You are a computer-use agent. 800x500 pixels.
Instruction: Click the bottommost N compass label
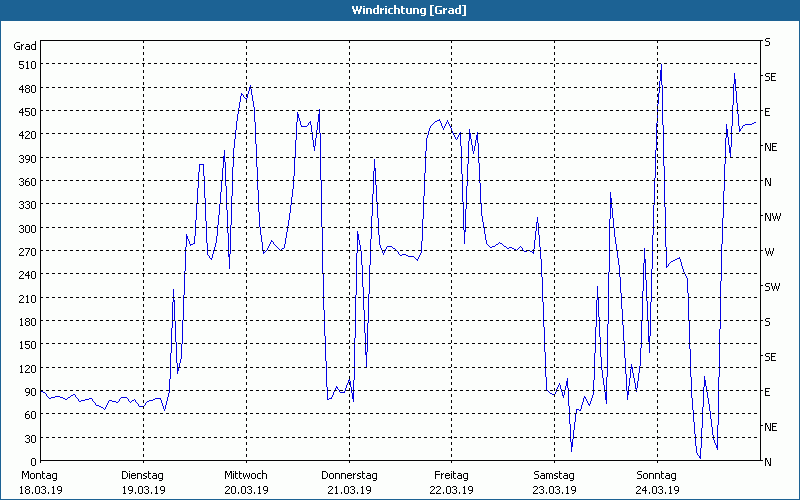768,462
